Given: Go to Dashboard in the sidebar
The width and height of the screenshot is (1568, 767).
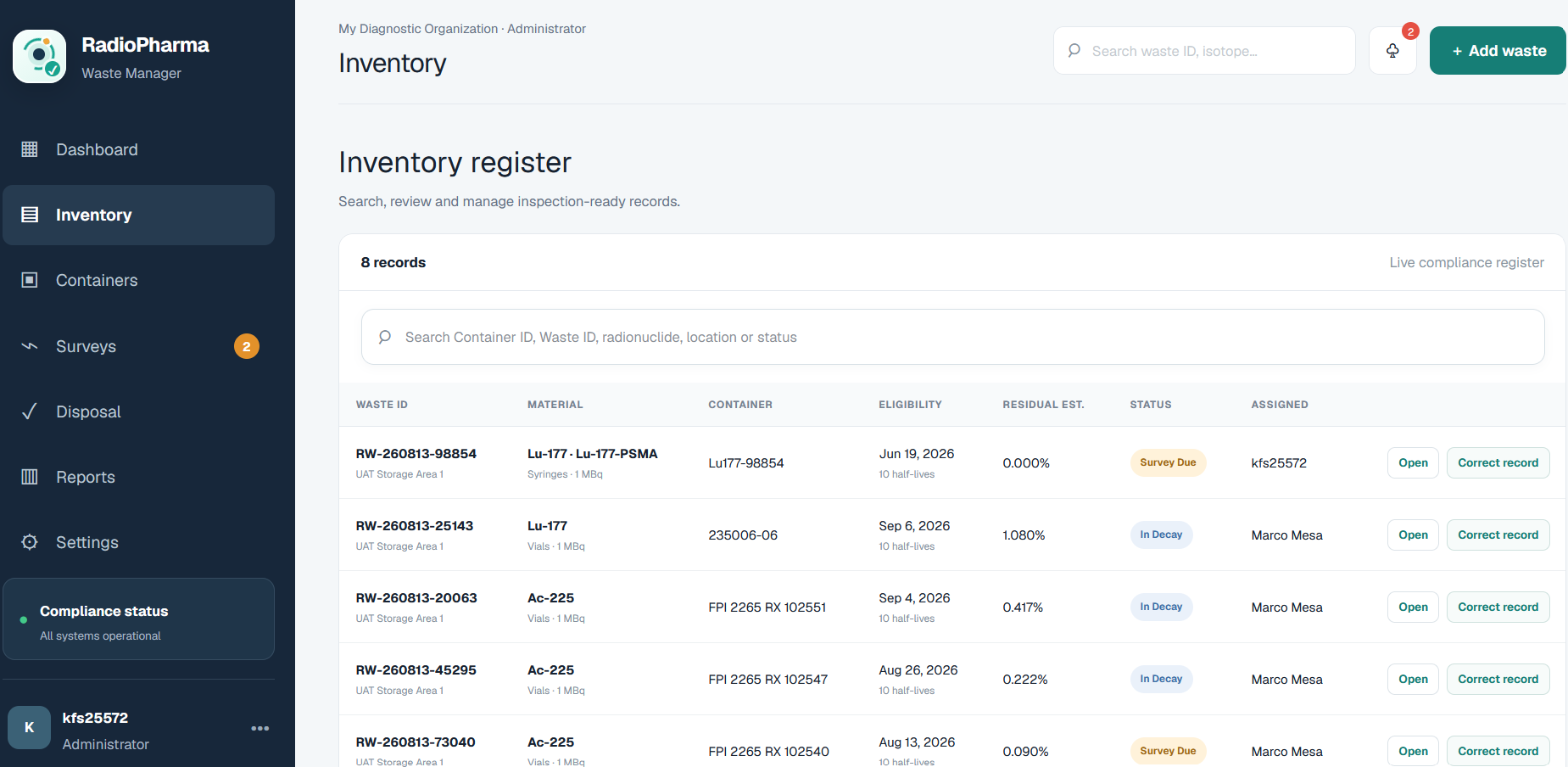Looking at the screenshot, I should [139, 149].
